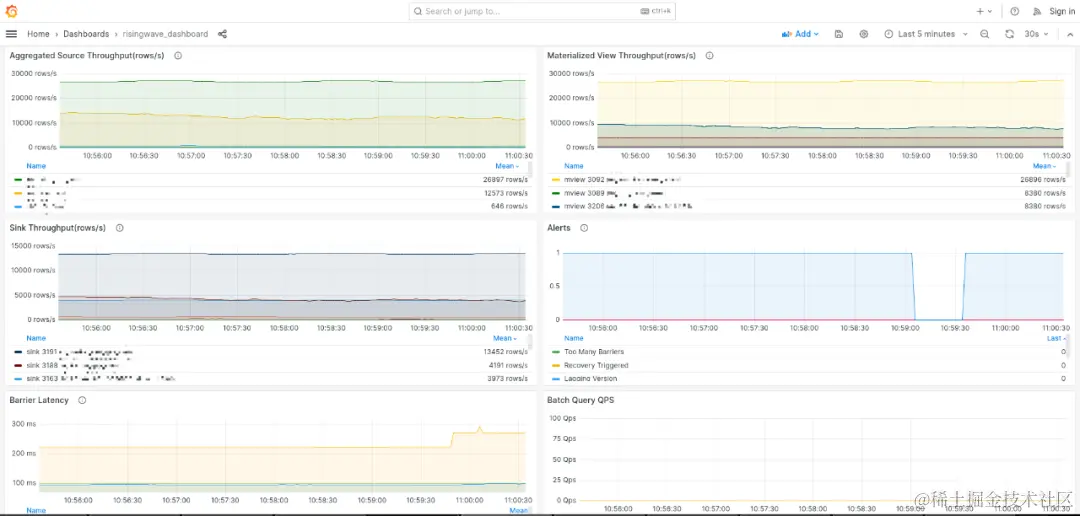The height and width of the screenshot is (516, 1080).
Task: Sort Materialized View legend by Mean
Action: 1045,166
